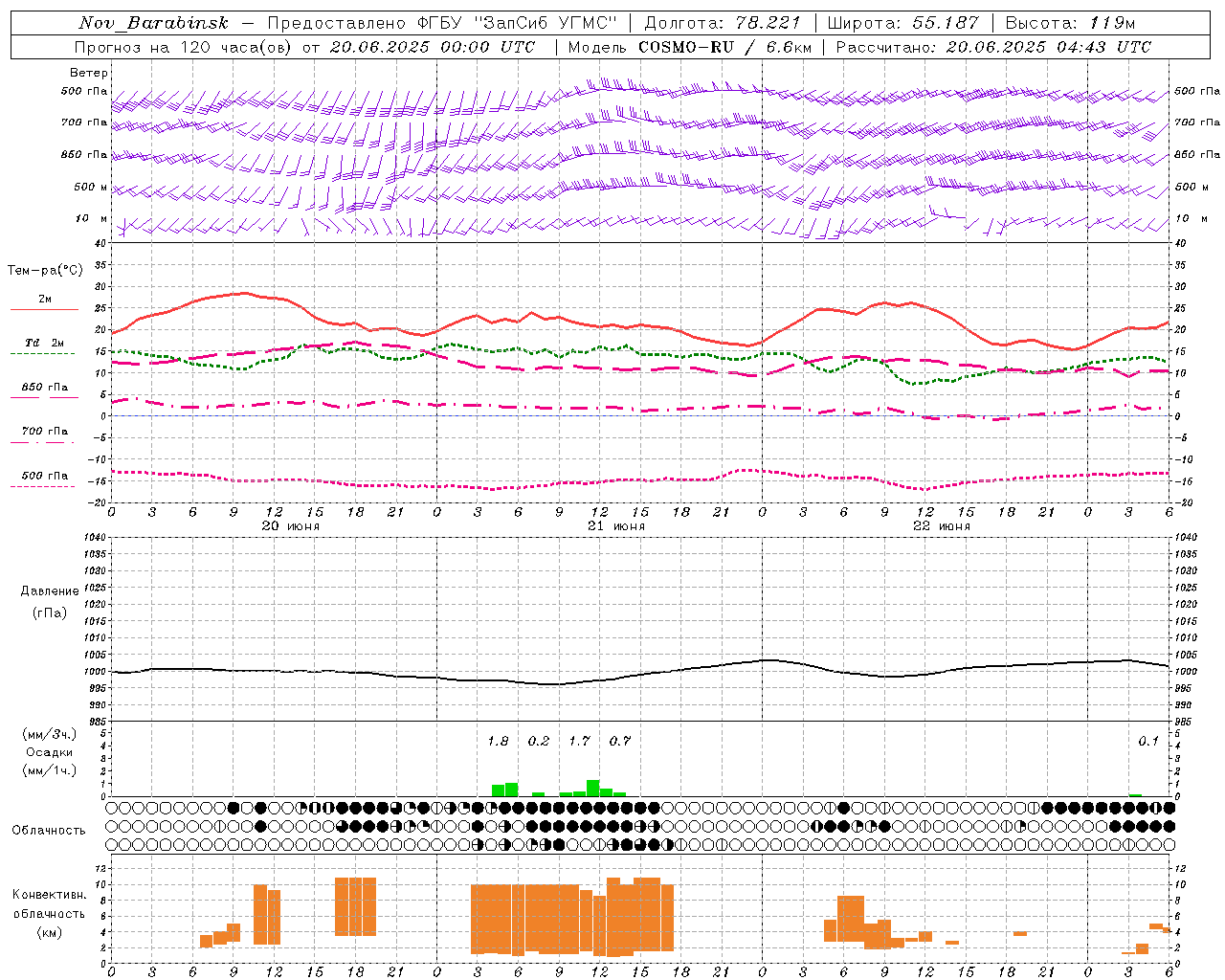Click the "(км)" convective cloud unit

[x=49, y=932]
